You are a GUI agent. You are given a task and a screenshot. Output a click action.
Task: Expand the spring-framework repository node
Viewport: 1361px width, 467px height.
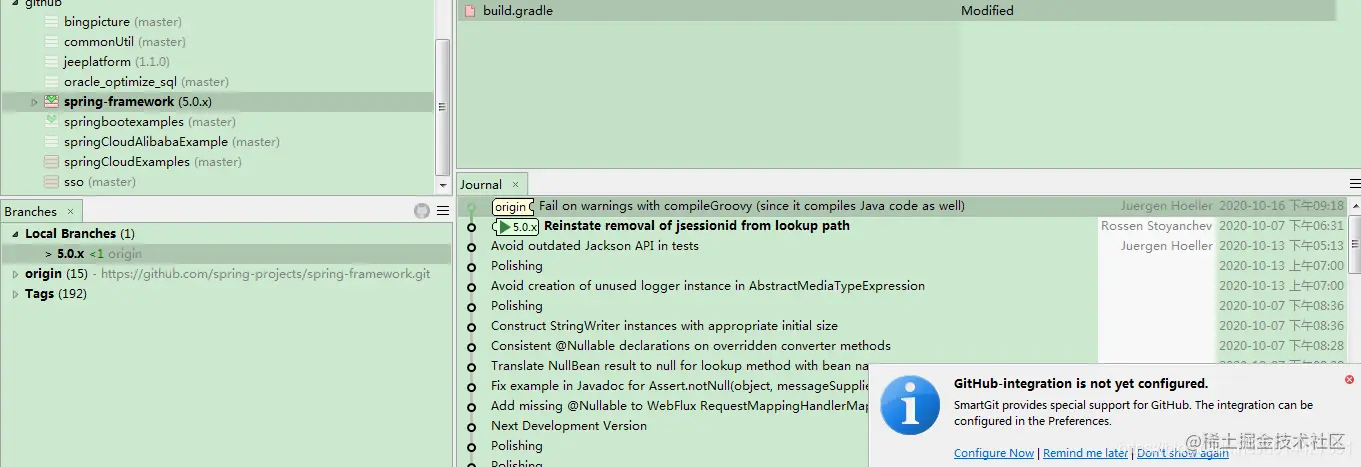point(34,102)
